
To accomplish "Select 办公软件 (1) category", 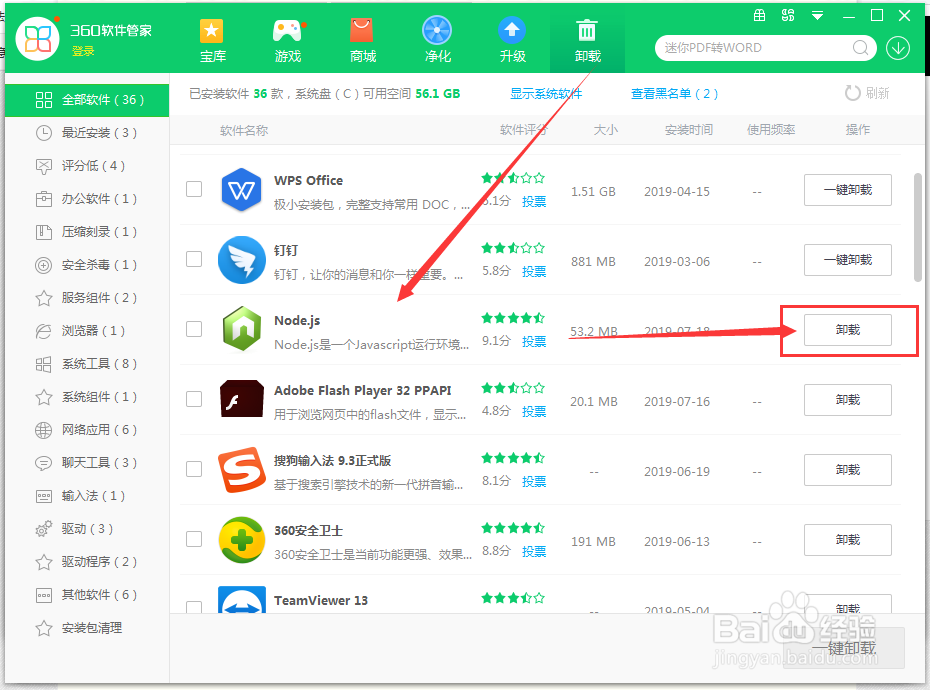I will coord(87,199).
